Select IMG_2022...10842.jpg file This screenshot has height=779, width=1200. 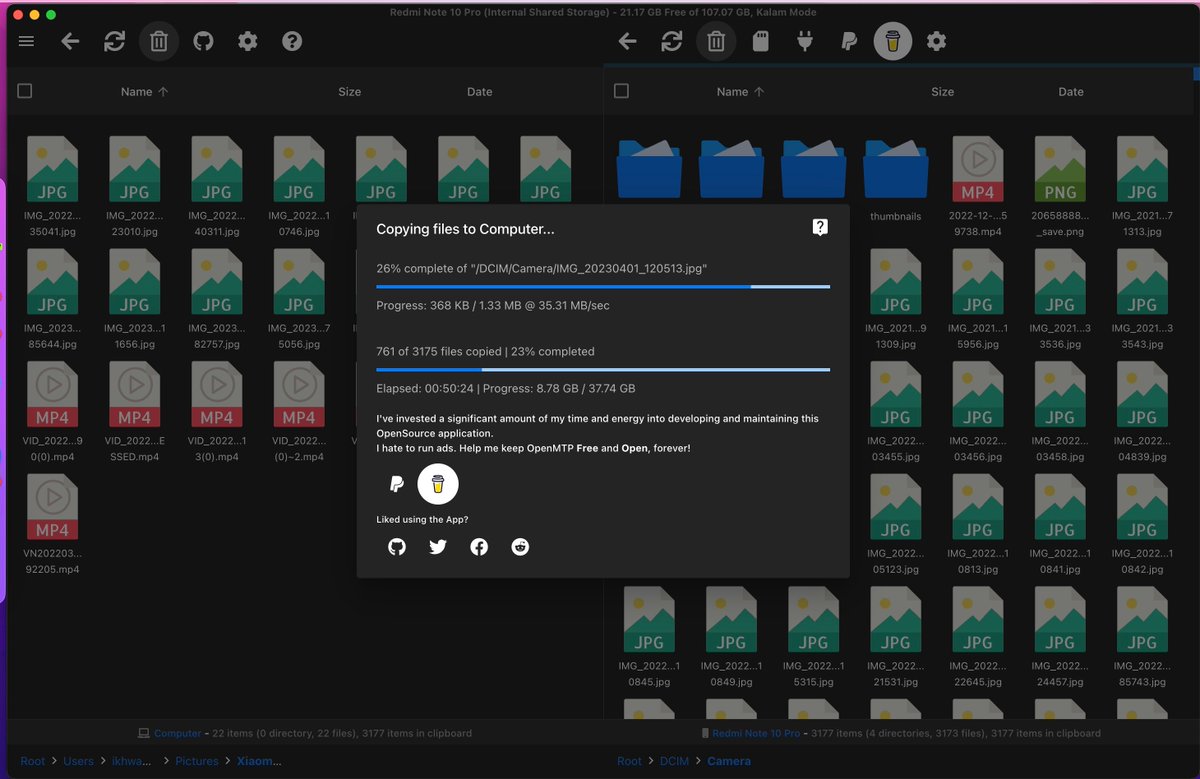[1142, 524]
